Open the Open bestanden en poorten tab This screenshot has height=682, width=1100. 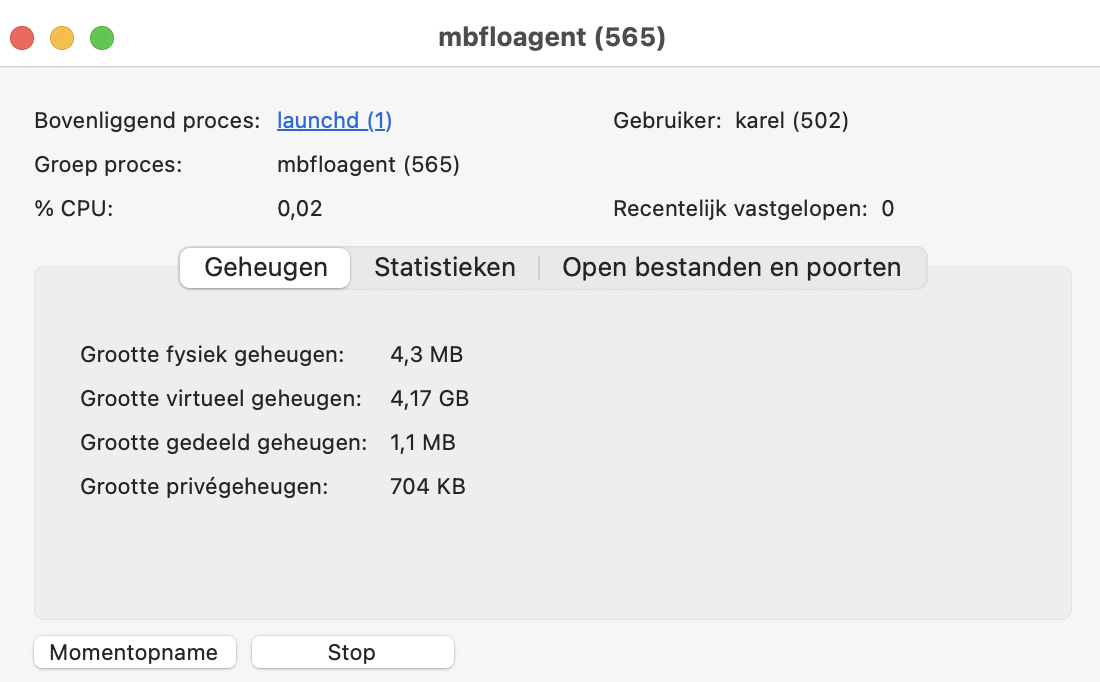(x=731, y=268)
